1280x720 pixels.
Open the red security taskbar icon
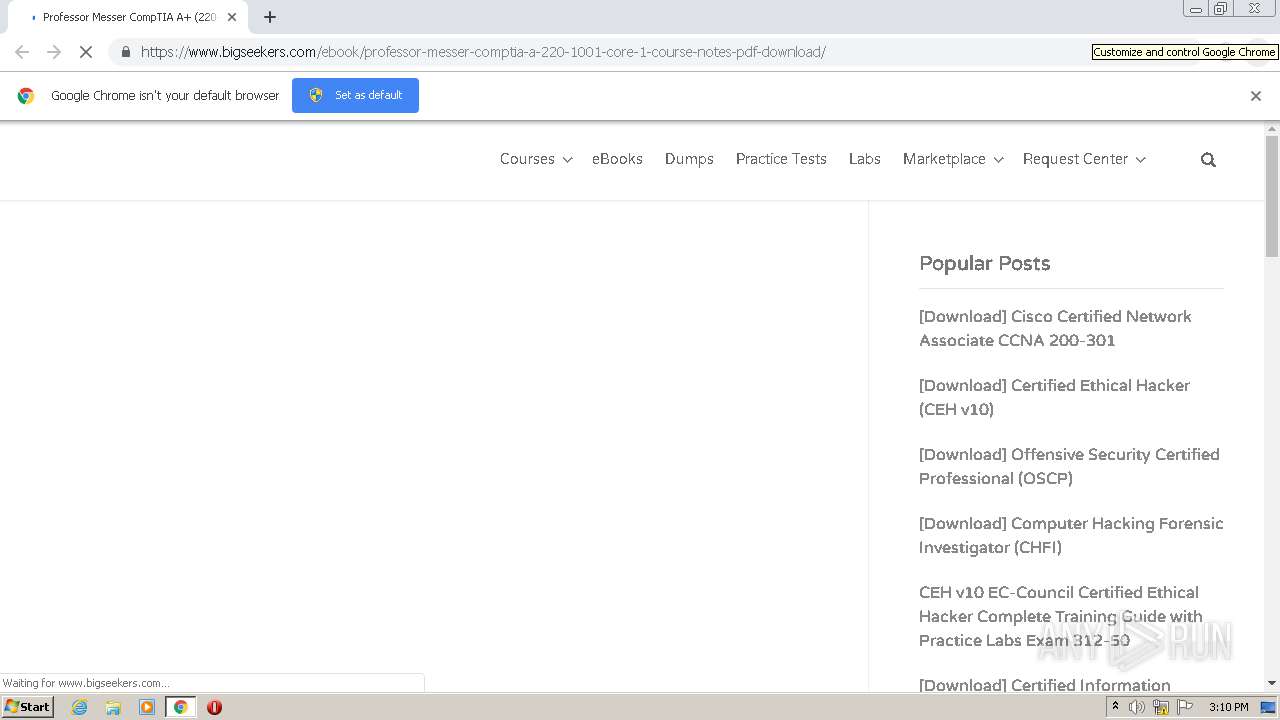(x=214, y=707)
